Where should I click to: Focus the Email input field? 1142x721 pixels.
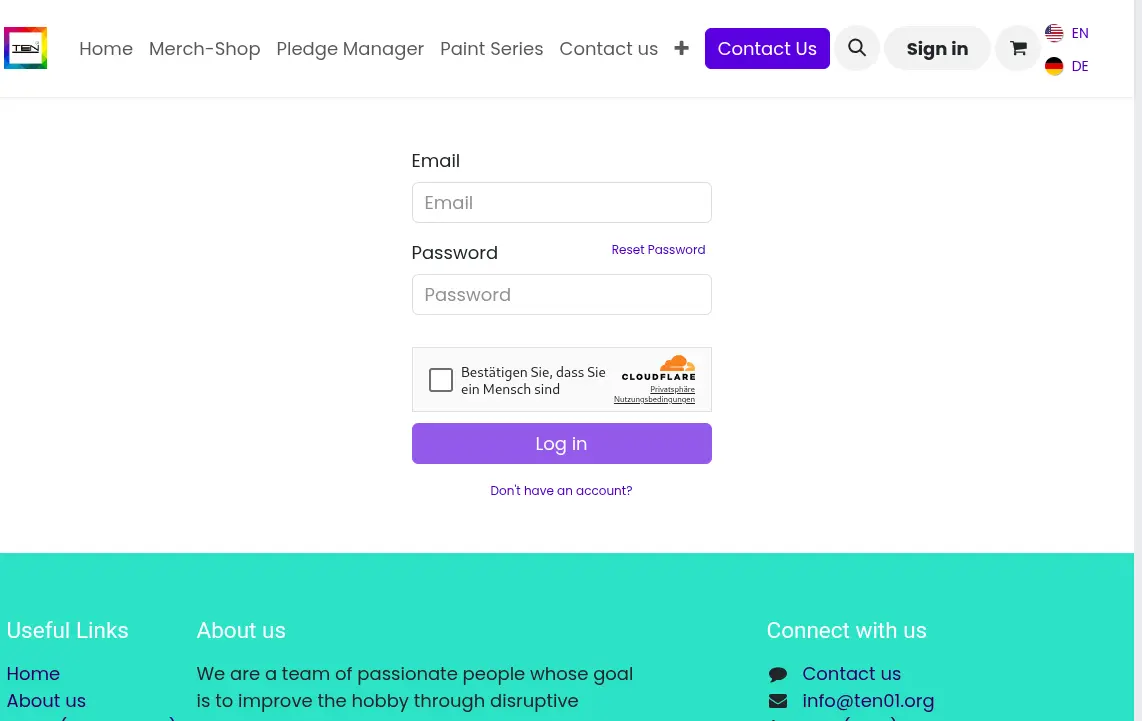[562, 202]
